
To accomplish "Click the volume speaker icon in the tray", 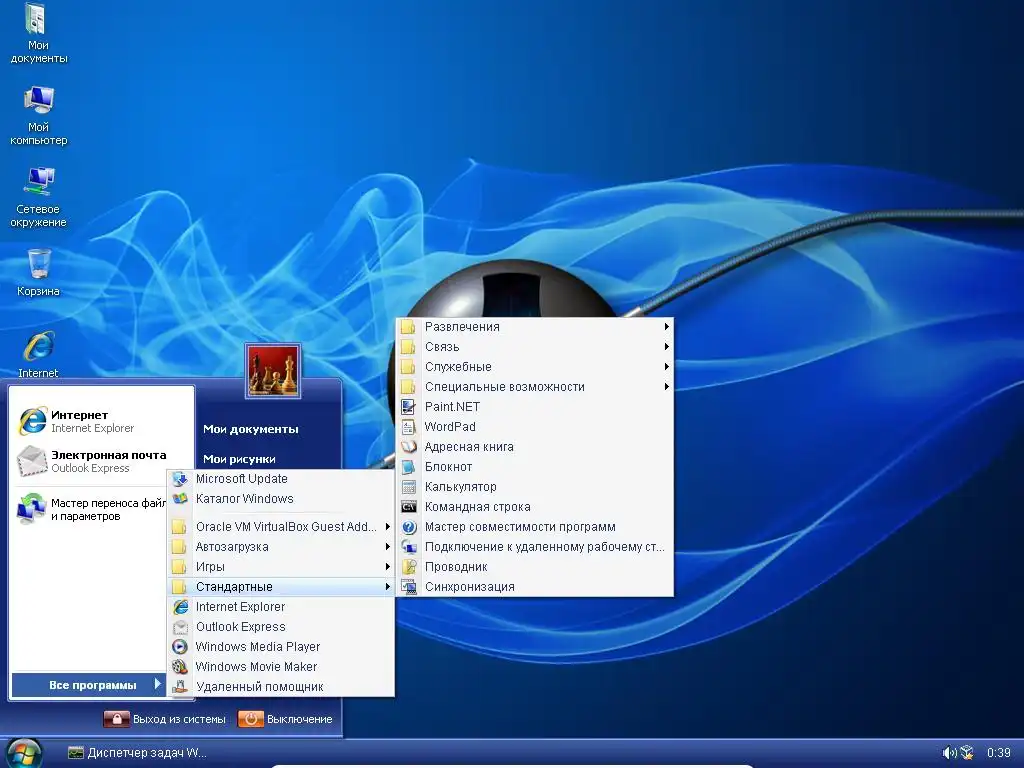I will 949,753.
